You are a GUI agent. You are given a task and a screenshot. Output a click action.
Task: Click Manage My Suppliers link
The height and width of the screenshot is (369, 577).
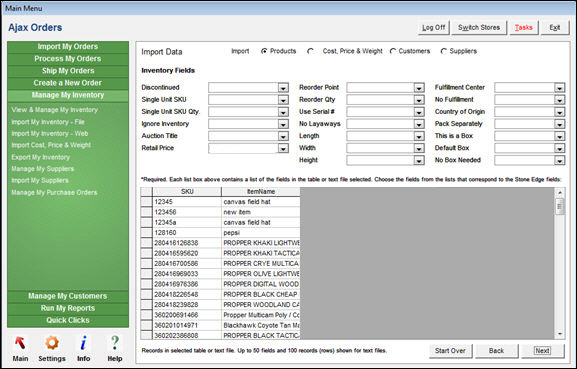click(x=43, y=169)
